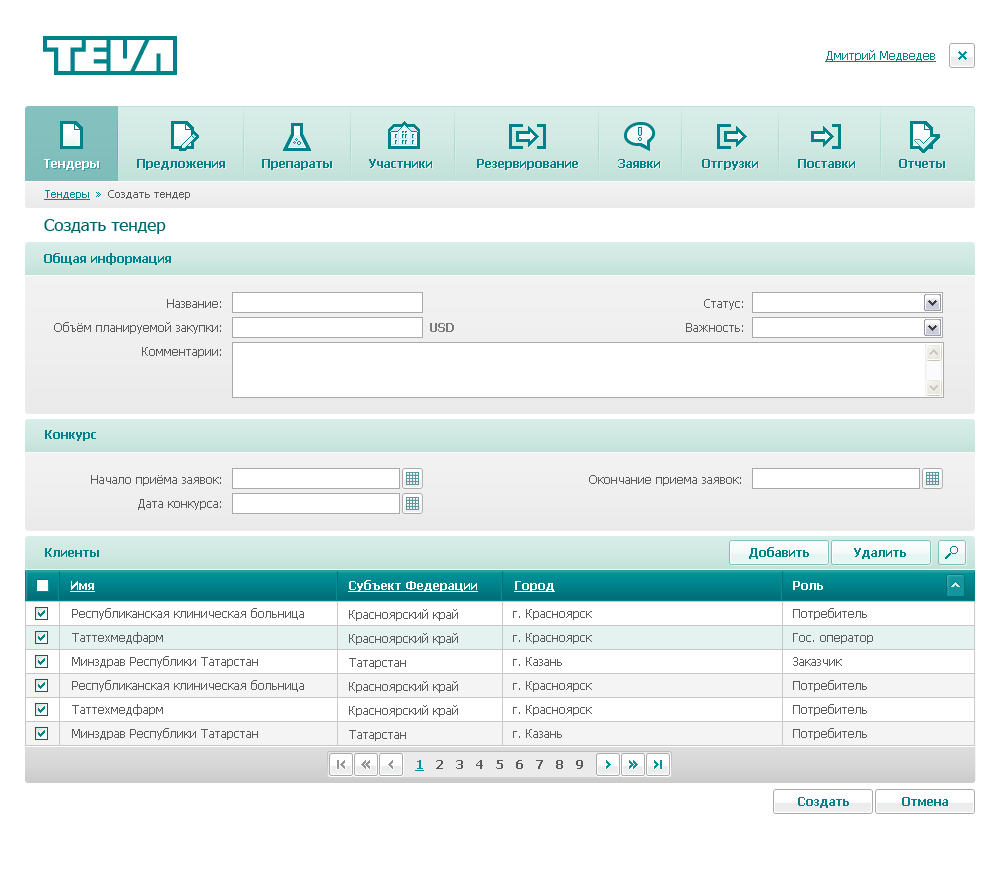Expand the Статус dropdown
The height and width of the screenshot is (870, 1000).
click(x=932, y=303)
